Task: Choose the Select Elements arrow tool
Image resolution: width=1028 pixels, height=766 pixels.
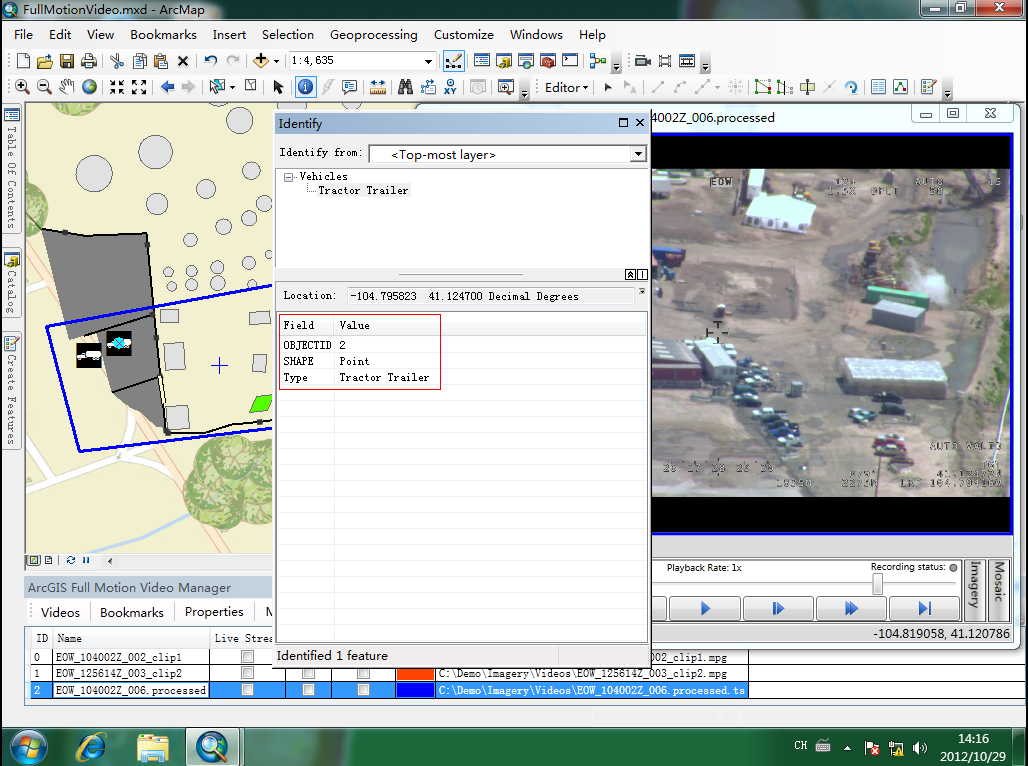Action: point(278,87)
